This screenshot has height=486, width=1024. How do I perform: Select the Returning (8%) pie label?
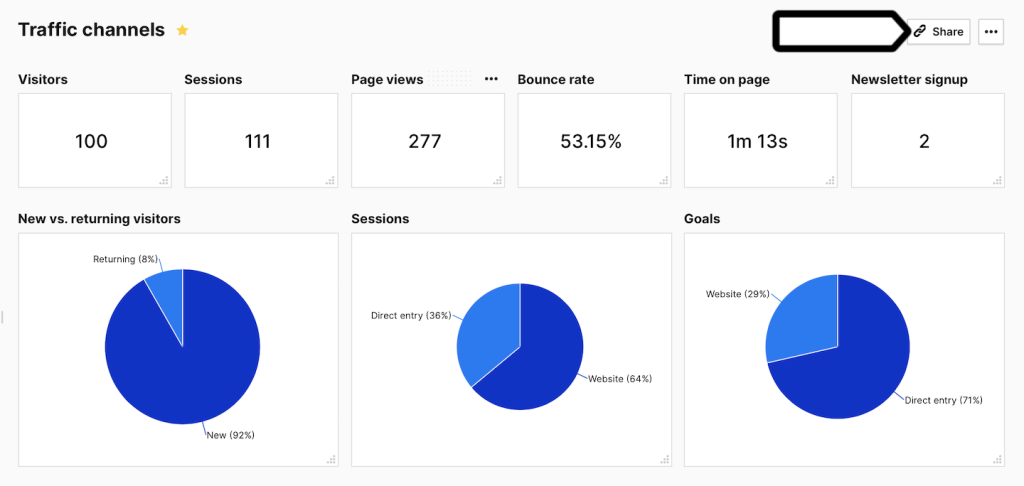125,259
